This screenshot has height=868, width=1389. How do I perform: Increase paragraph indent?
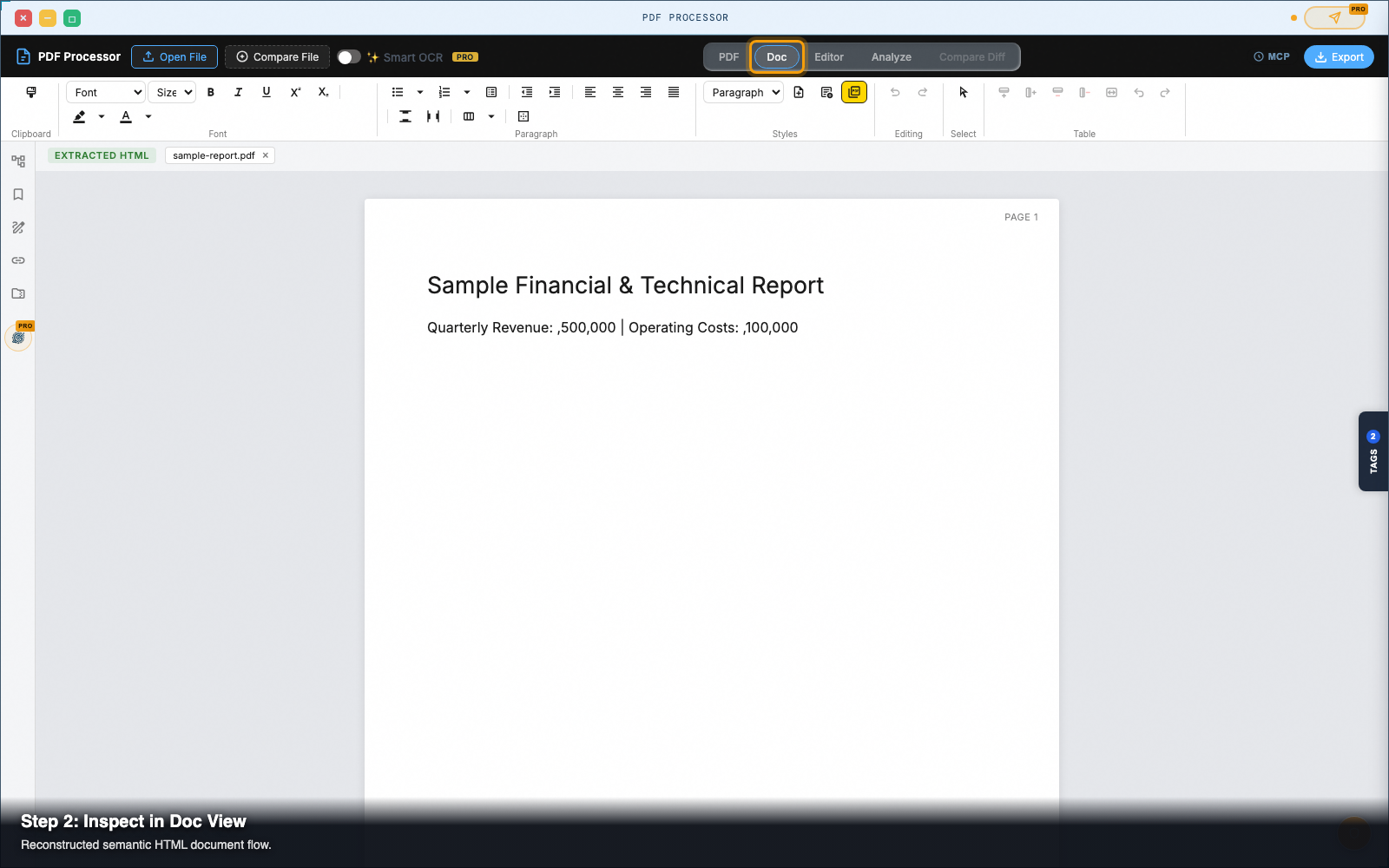click(x=555, y=92)
